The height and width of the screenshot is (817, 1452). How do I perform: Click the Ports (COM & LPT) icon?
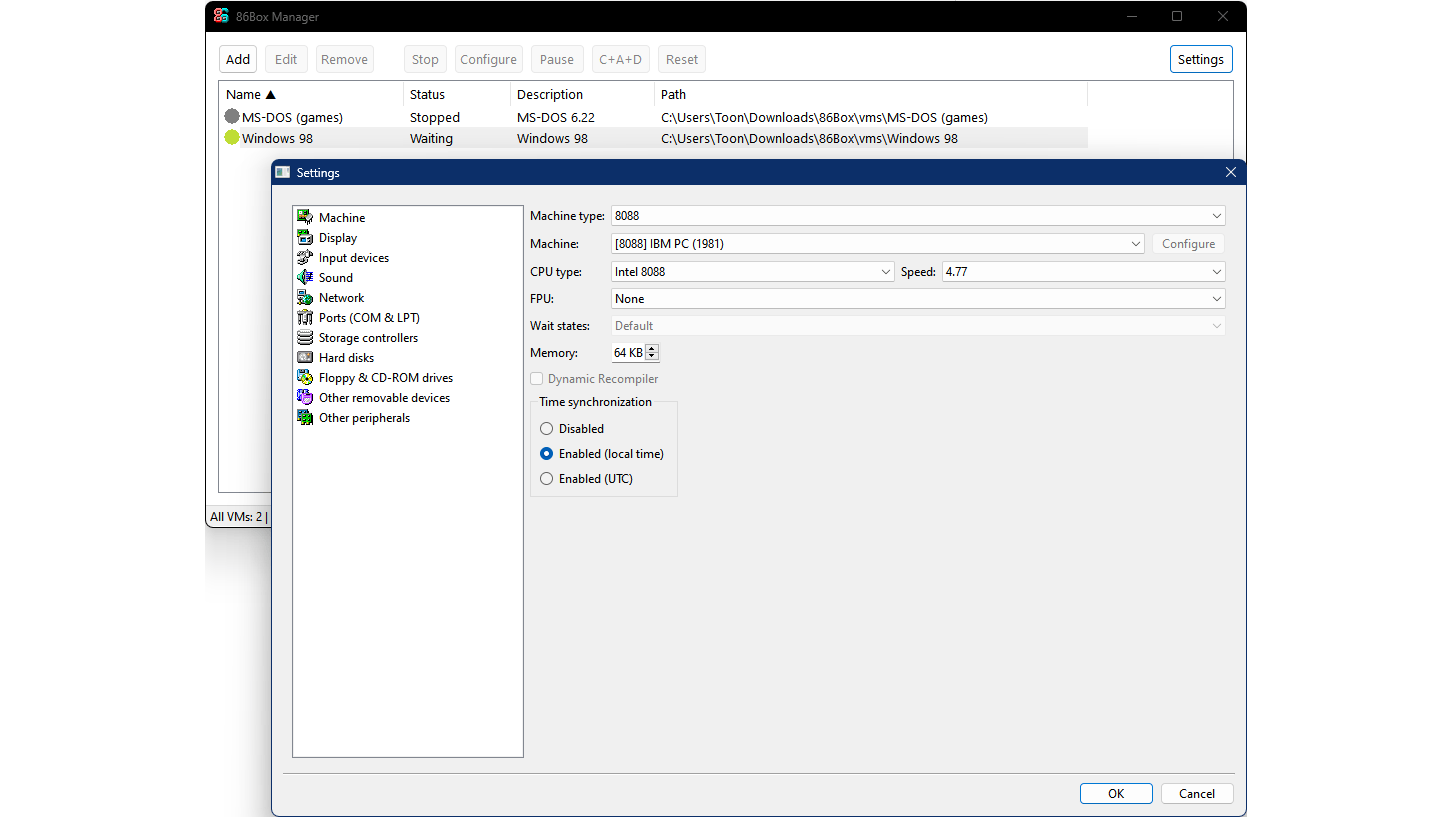(x=305, y=317)
